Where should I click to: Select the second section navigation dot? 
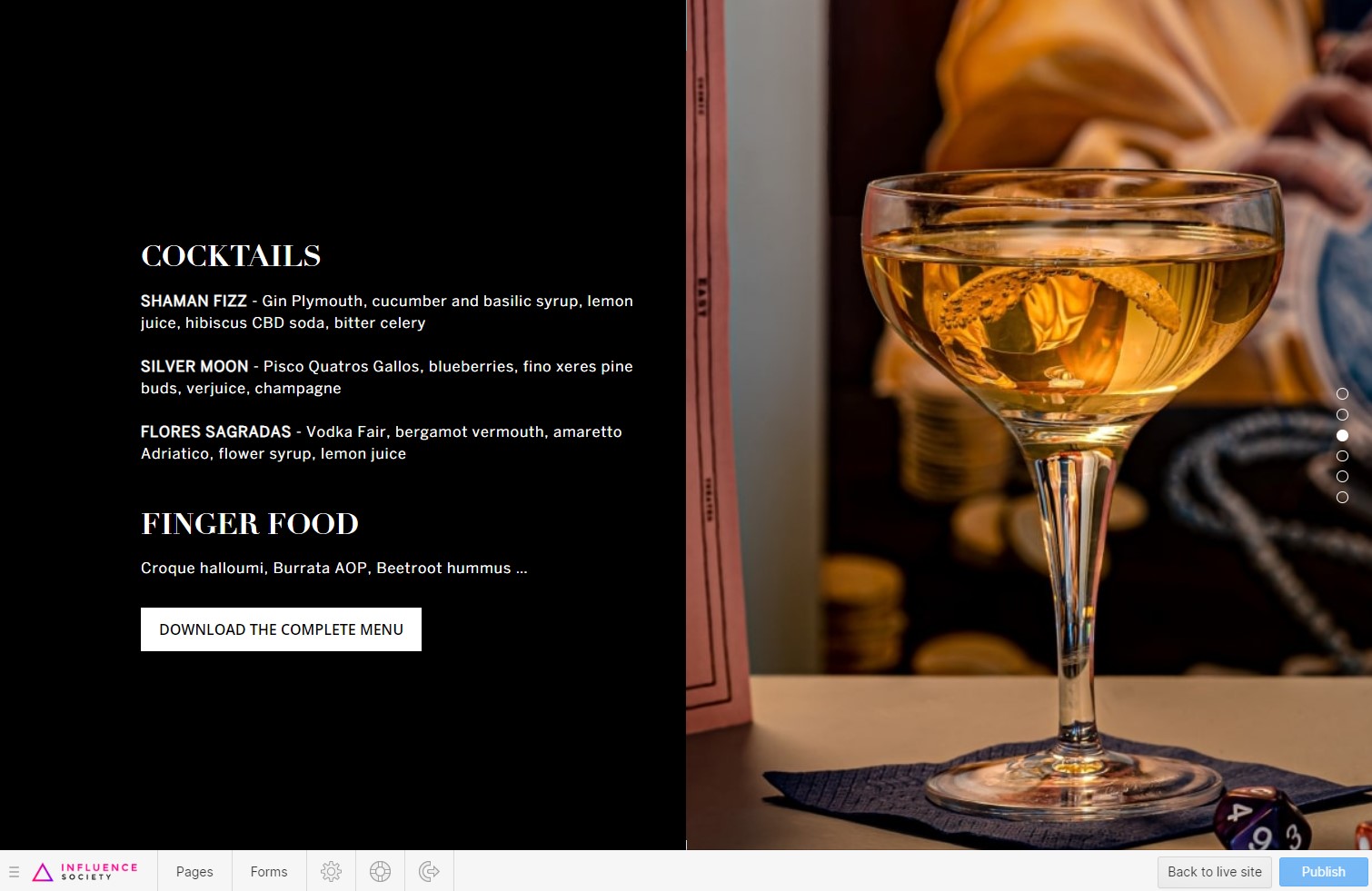(1342, 414)
